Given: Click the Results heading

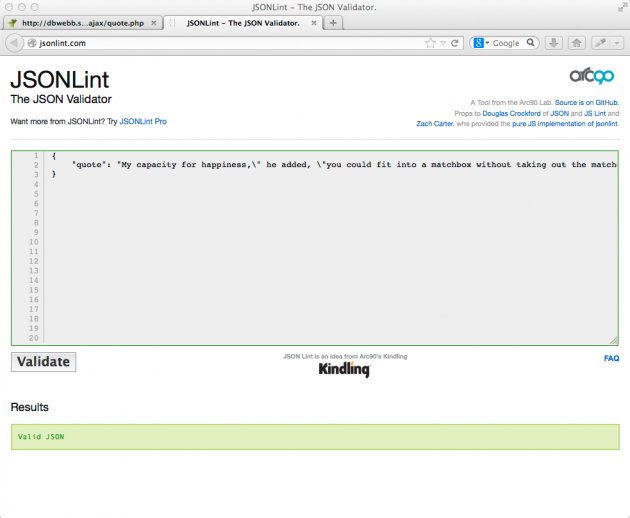Looking at the screenshot, I should pos(29,407).
